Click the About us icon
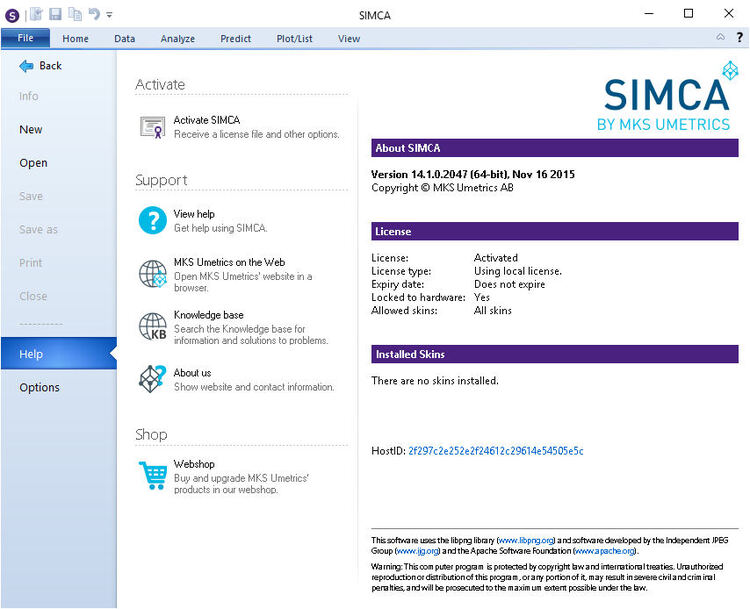The image size is (750, 609). click(x=152, y=379)
